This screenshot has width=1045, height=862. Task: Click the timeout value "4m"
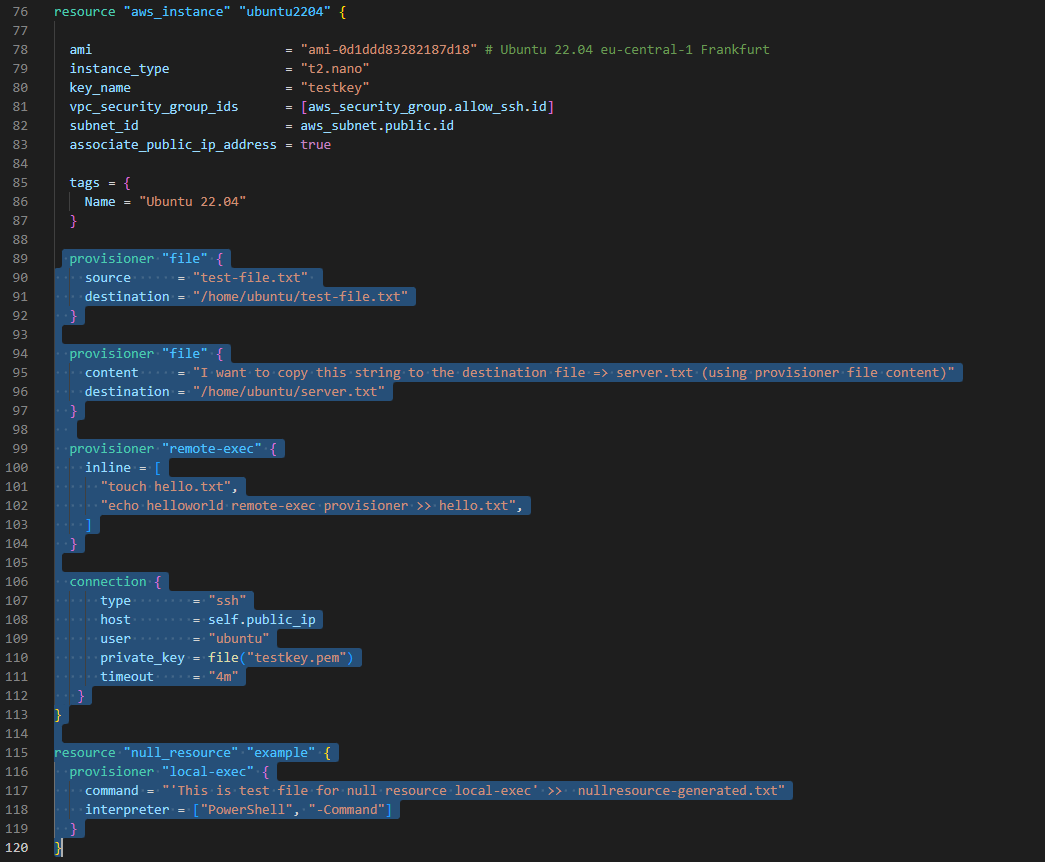[x=223, y=677]
